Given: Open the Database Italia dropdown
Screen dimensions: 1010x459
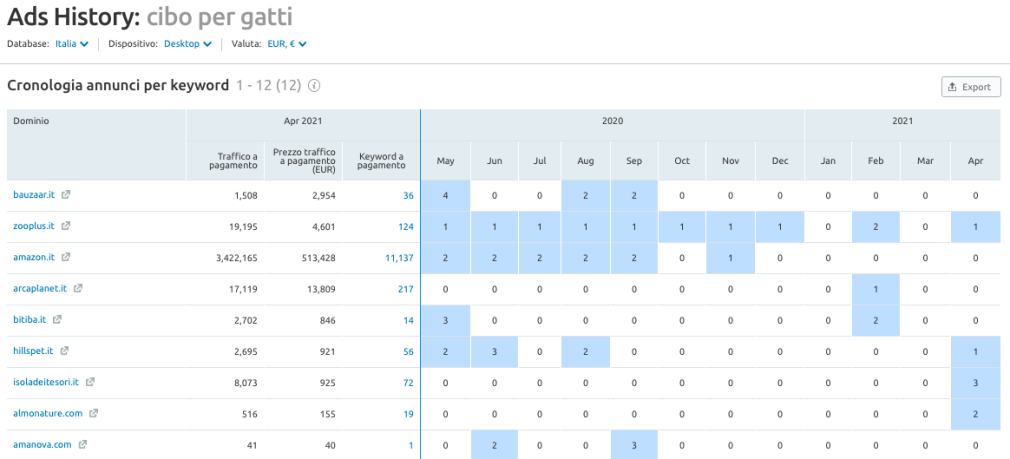Looking at the screenshot, I should tap(71, 44).
